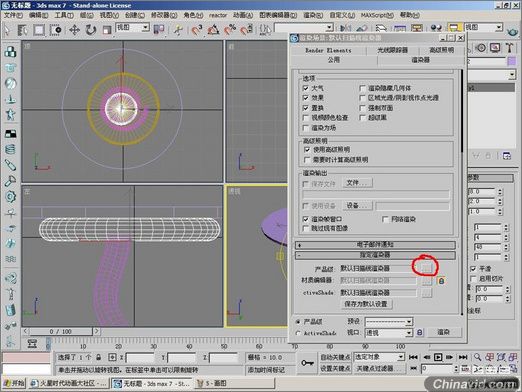Image resolution: width=522 pixels, height=392 pixels.
Task: Open the 编辑 Edit menu
Action: (x=38, y=15)
